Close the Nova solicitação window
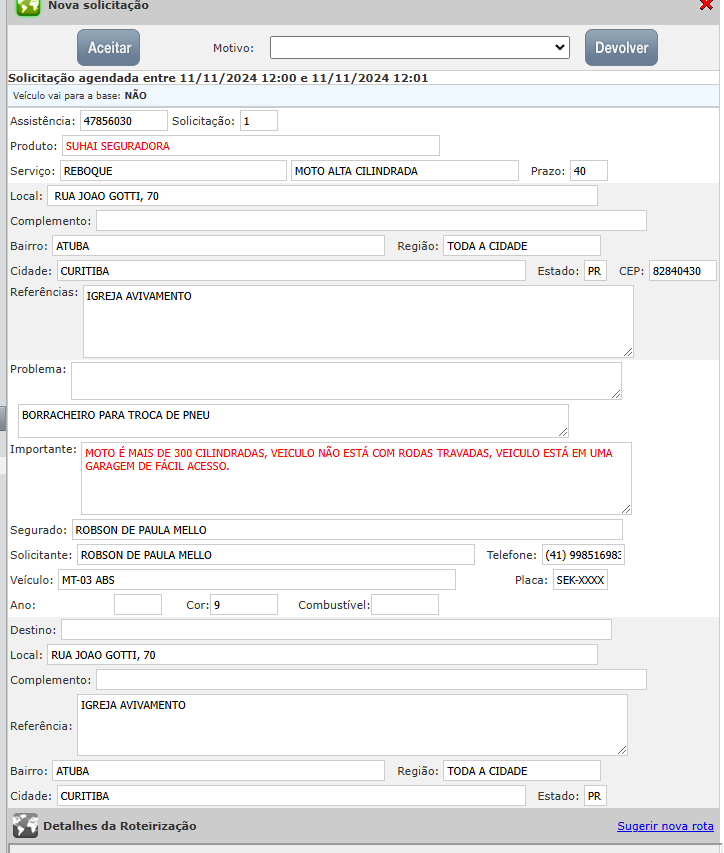 [x=706, y=5]
